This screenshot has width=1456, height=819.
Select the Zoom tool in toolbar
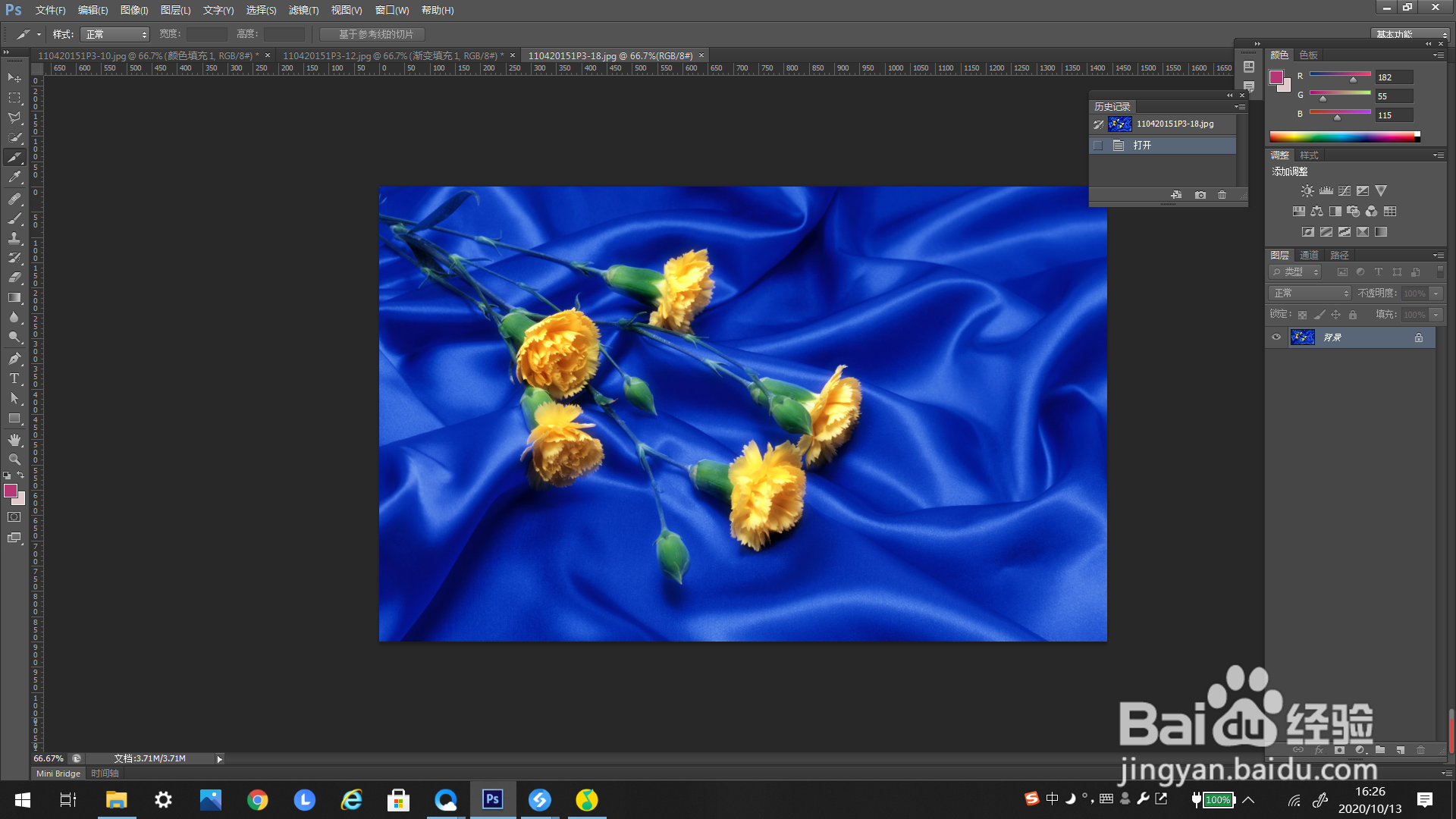tap(14, 460)
